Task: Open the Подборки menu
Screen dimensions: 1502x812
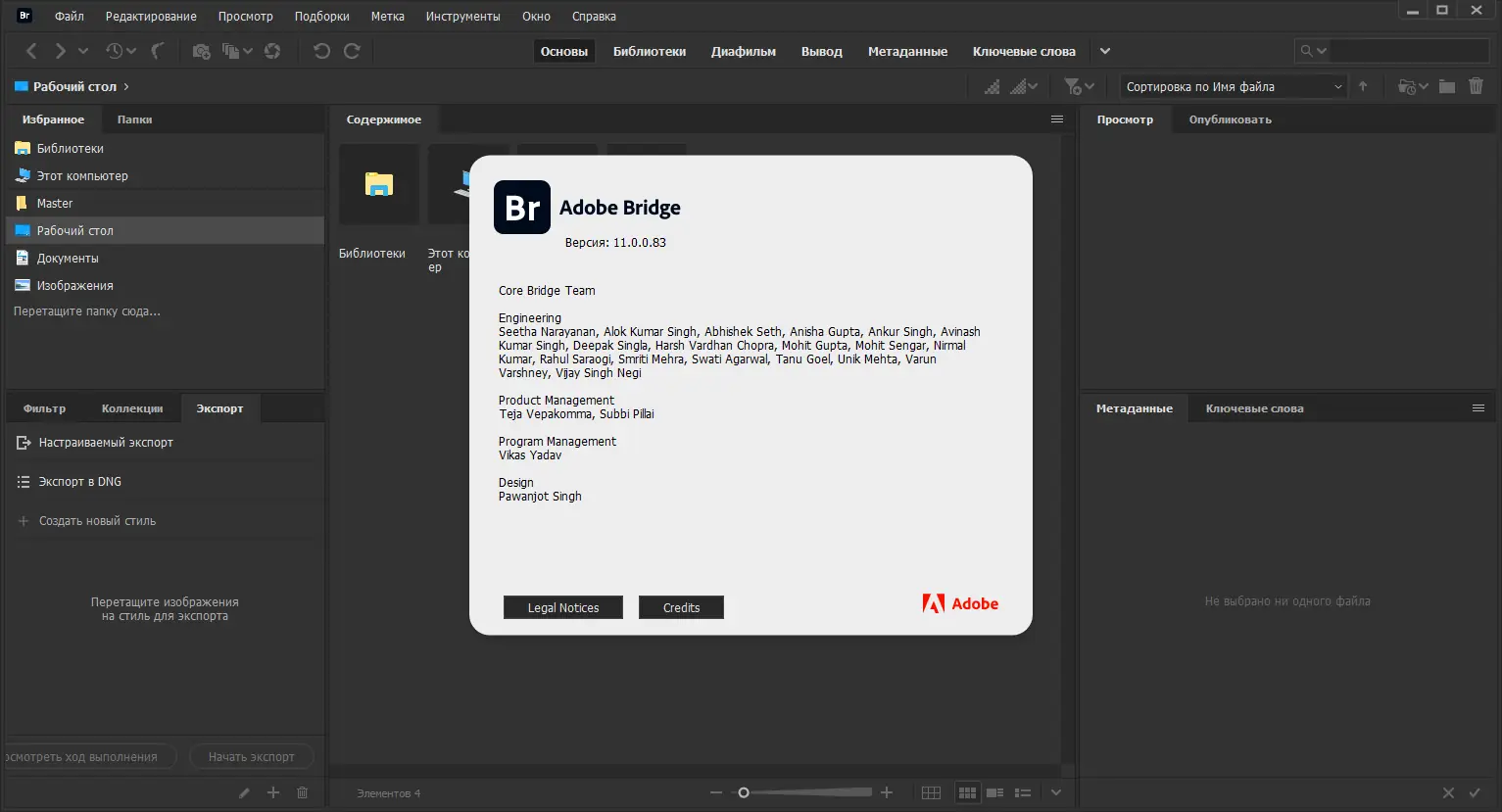Action: coord(322,17)
